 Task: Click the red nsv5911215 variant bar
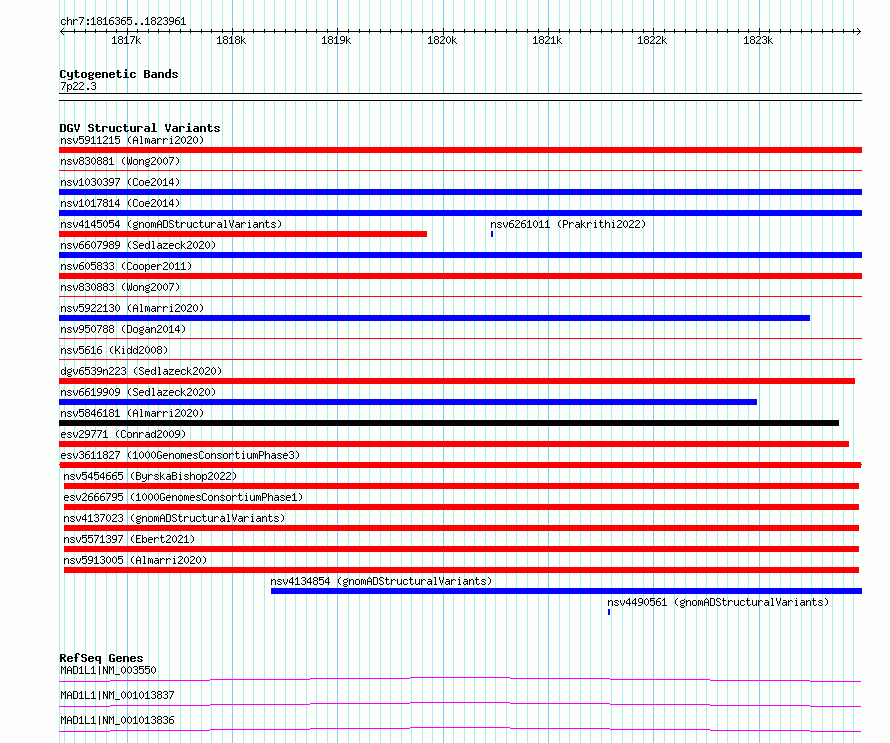(460, 150)
